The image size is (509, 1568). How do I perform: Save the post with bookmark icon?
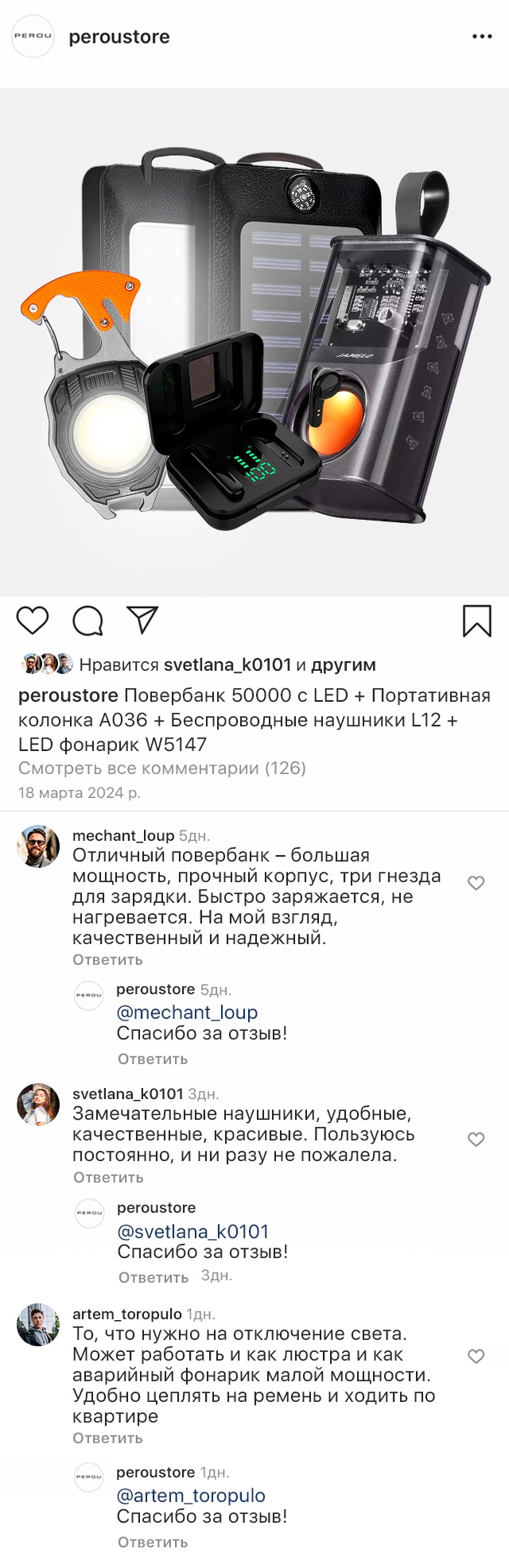click(476, 621)
